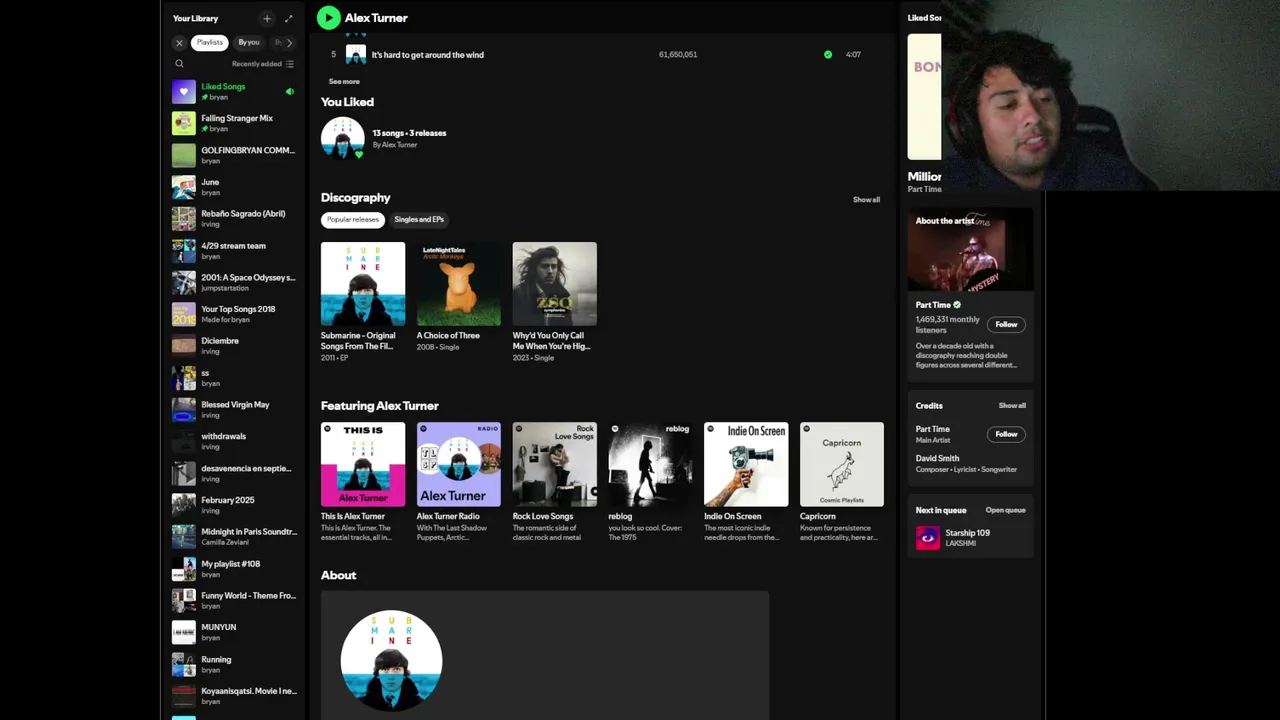Open Why'd You Only Call Me single cover
1280x720 pixels.
[555, 284]
